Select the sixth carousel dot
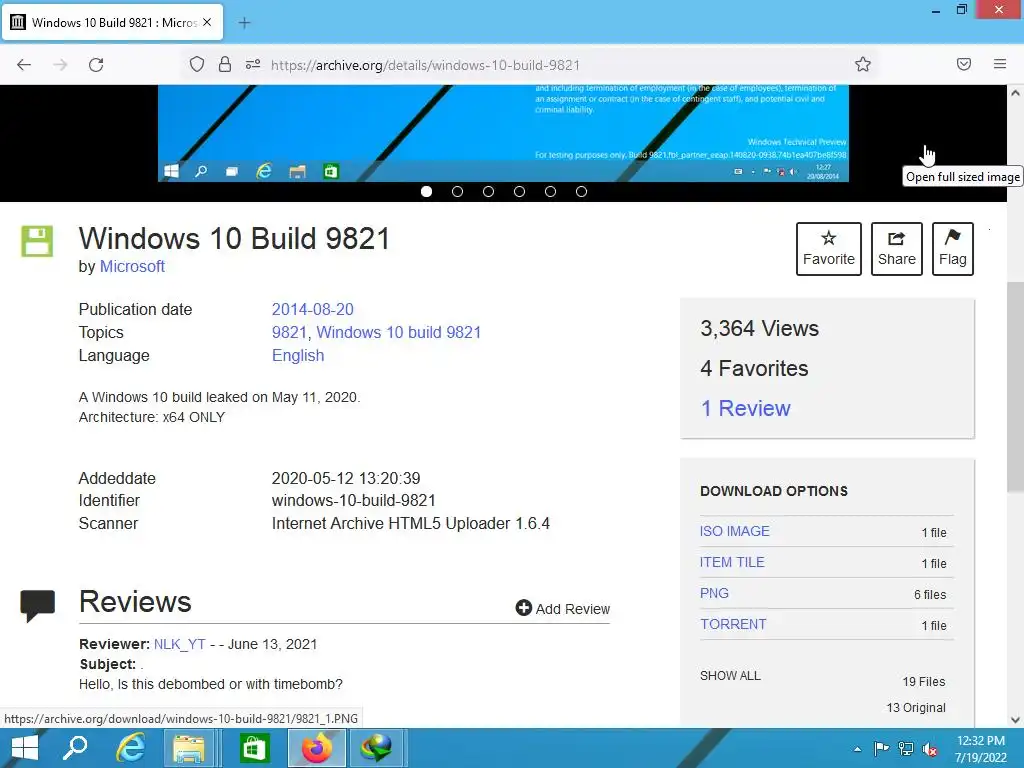Image resolution: width=1024 pixels, height=768 pixels. click(581, 191)
